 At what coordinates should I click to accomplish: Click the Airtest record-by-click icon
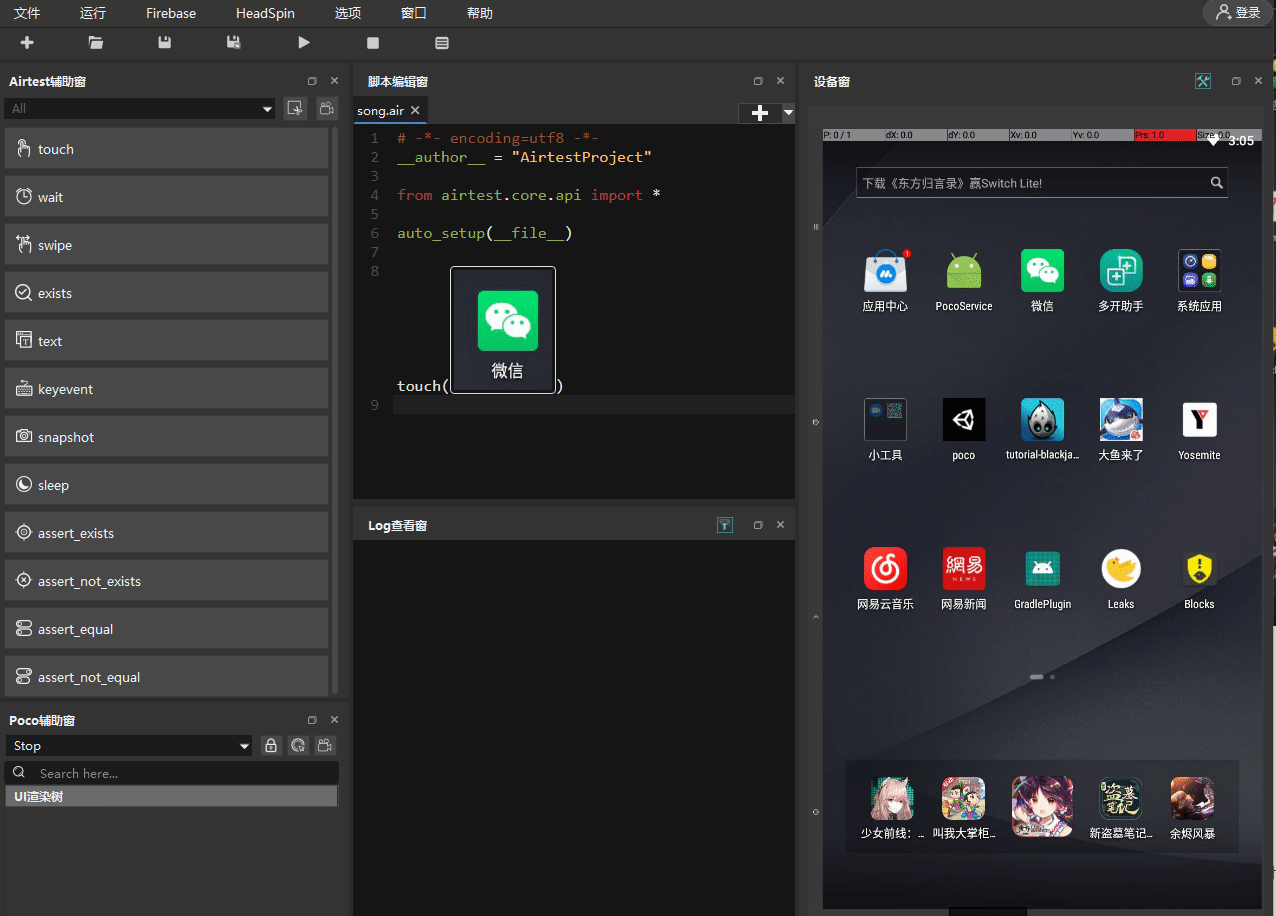tap(295, 108)
